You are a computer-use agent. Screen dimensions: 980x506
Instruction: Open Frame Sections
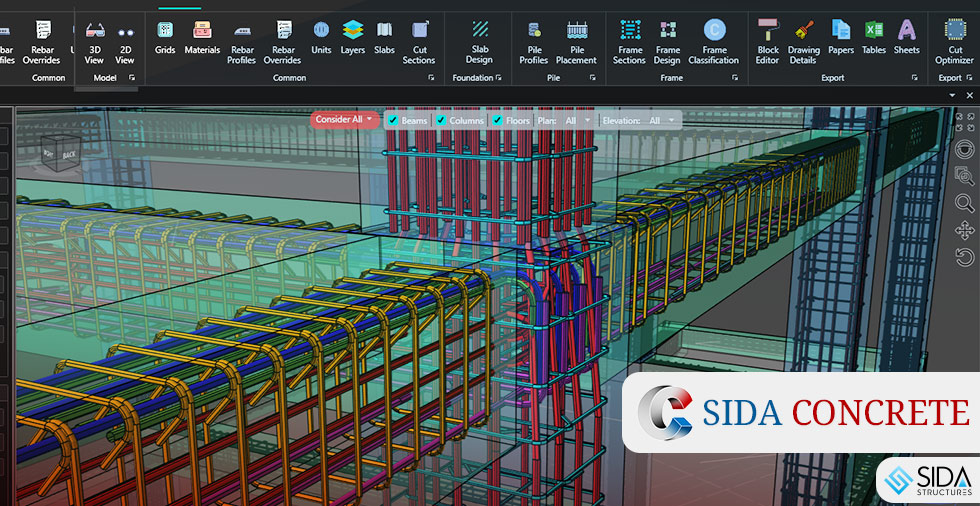point(629,42)
